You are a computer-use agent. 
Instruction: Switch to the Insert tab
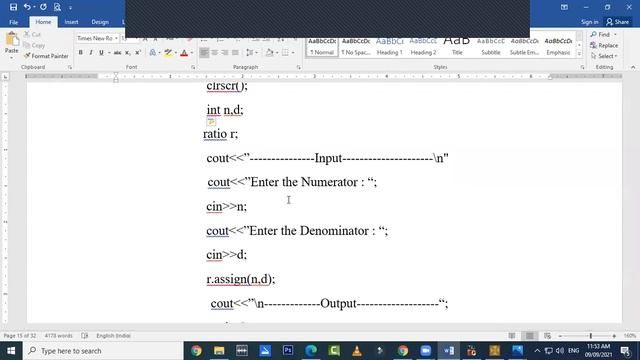(x=71, y=22)
